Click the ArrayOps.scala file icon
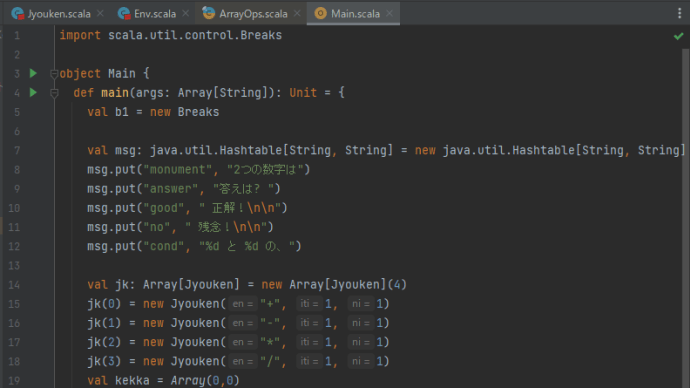 click(209, 13)
